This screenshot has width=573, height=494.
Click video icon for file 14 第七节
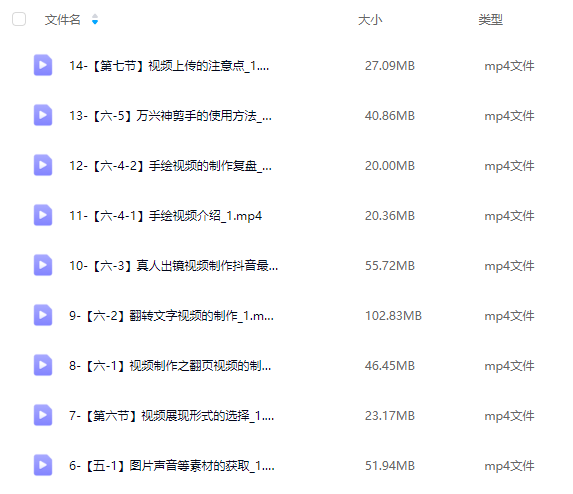[x=43, y=65]
